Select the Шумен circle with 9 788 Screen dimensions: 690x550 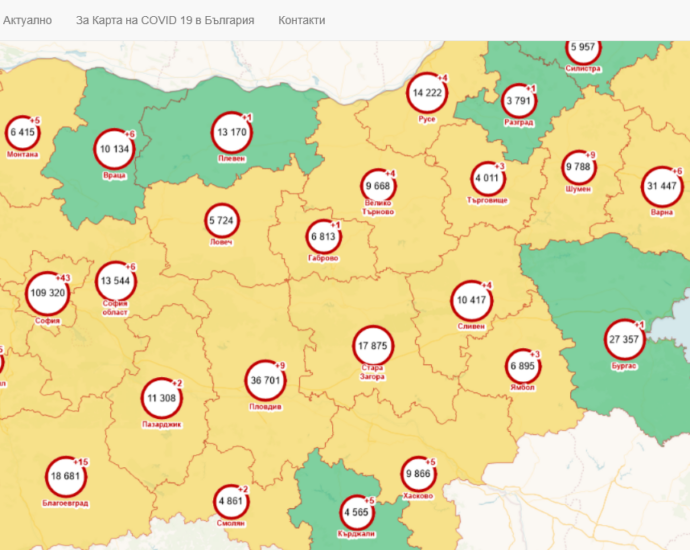[x=579, y=167]
